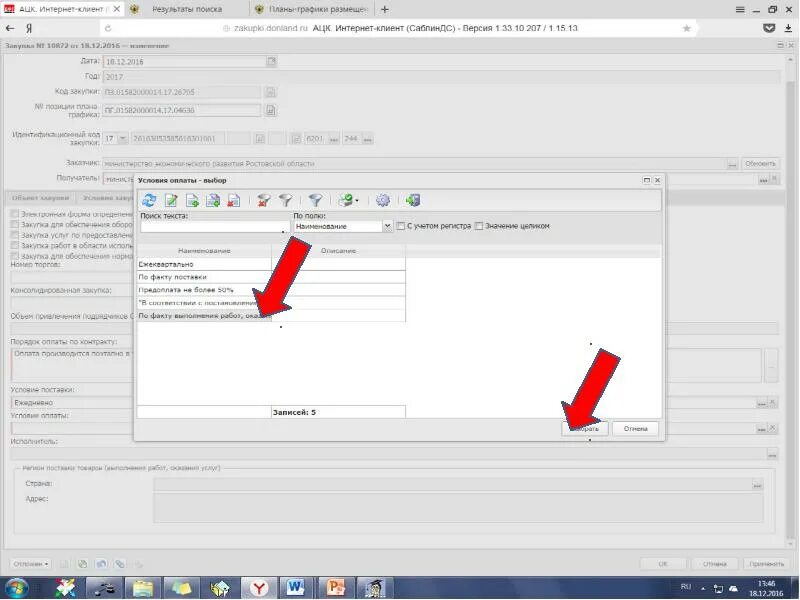Switch to Результаты поиска browser tab
The image size is (800, 600).
coord(187,9)
